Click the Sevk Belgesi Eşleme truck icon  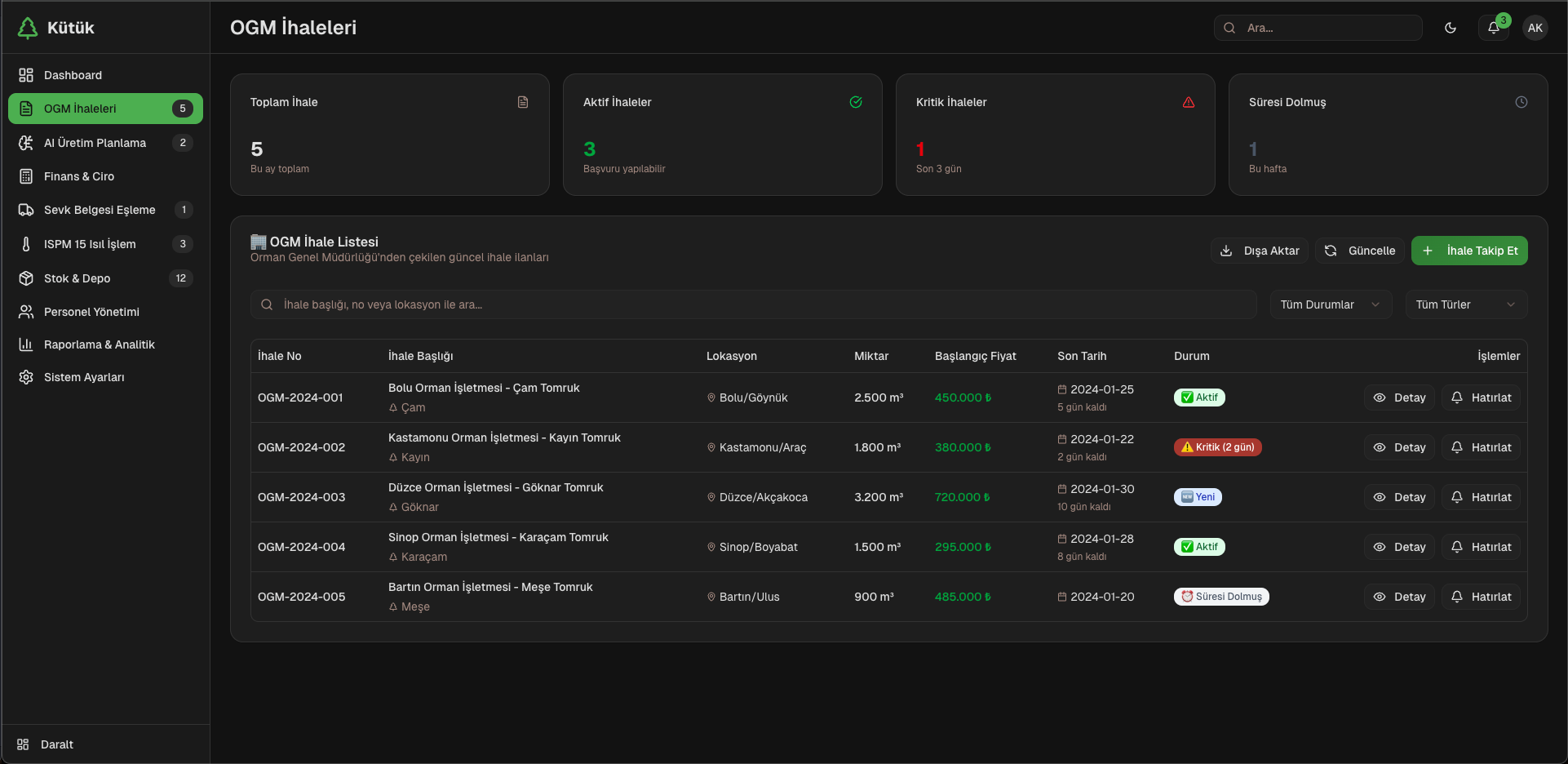click(25, 210)
